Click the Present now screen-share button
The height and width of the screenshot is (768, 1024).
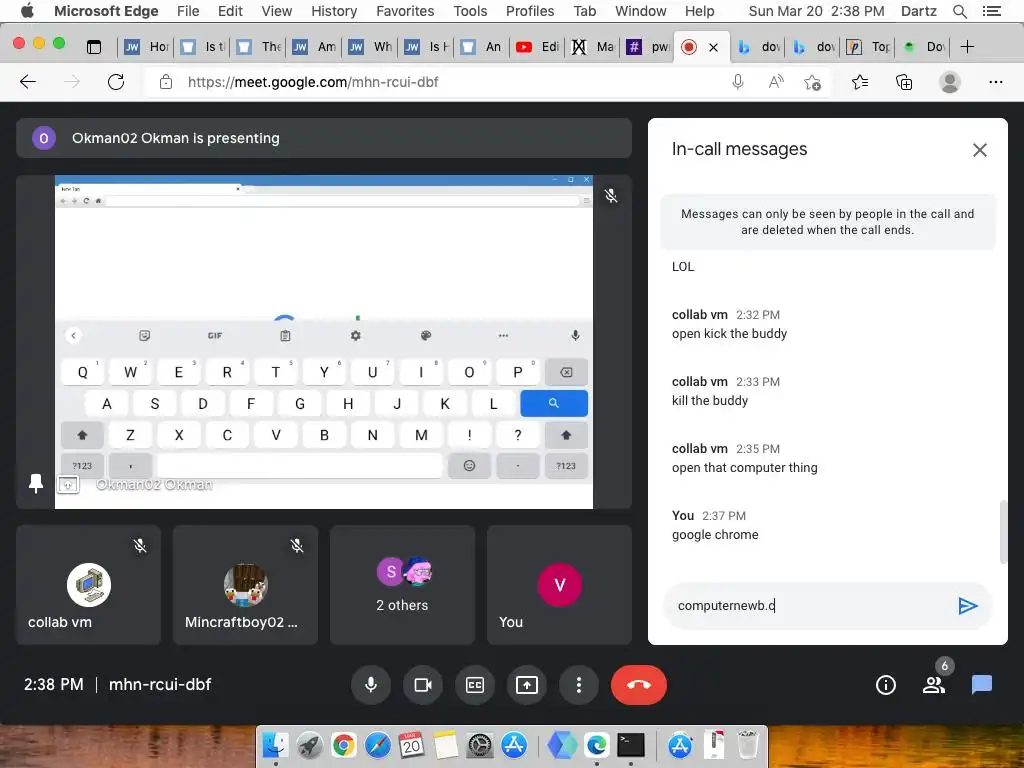pos(526,684)
